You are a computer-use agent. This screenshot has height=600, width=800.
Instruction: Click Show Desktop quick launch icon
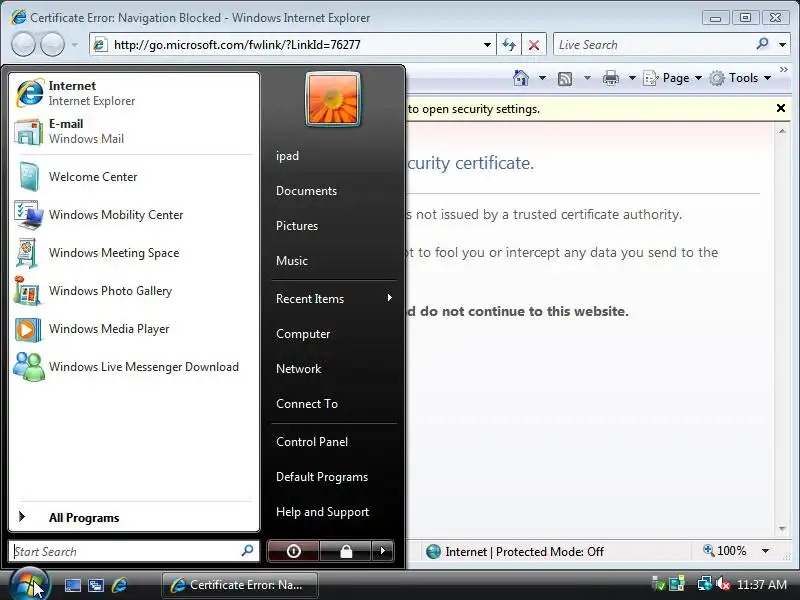[x=72, y=585]
